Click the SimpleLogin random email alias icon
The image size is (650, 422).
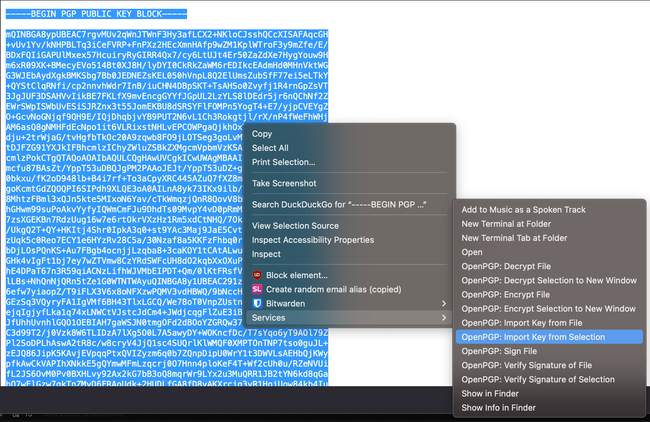tap(257, 287)
